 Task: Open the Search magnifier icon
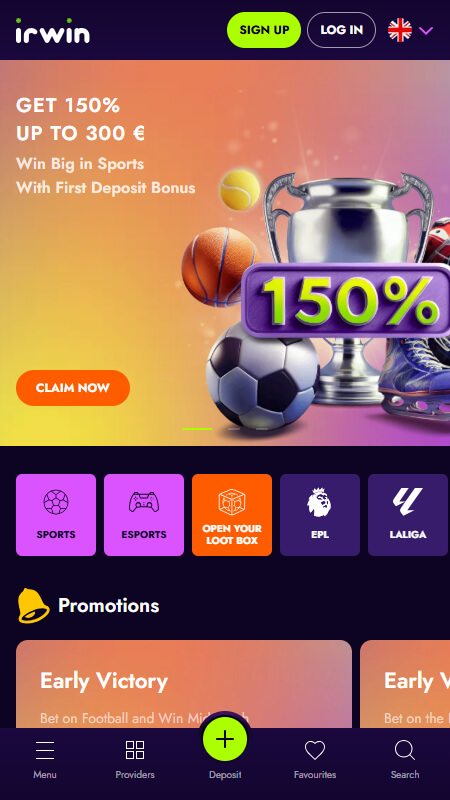click(x=405, y=751)
